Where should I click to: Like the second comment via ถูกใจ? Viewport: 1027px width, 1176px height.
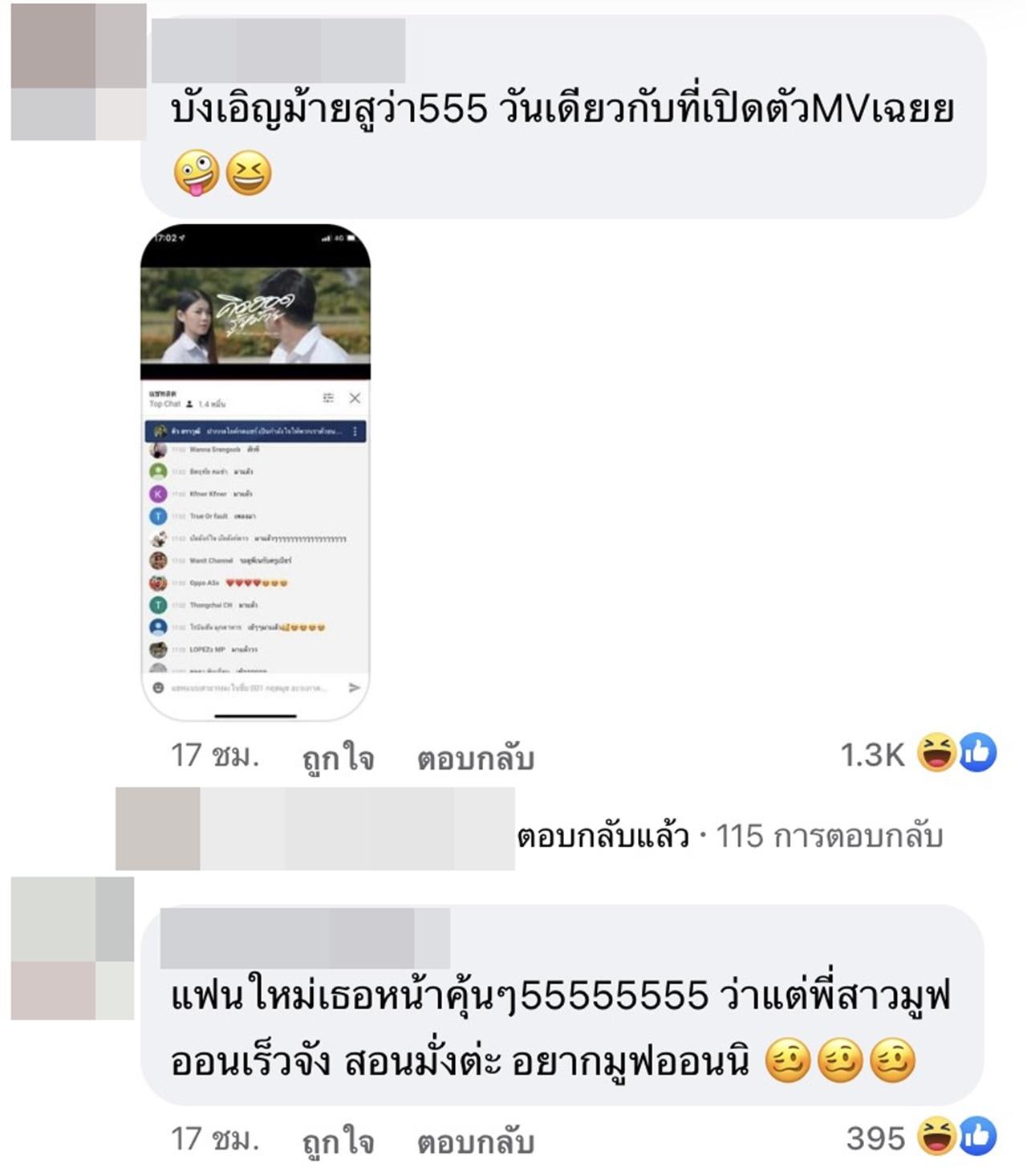pyautogui.click(x=338, y=1140)
